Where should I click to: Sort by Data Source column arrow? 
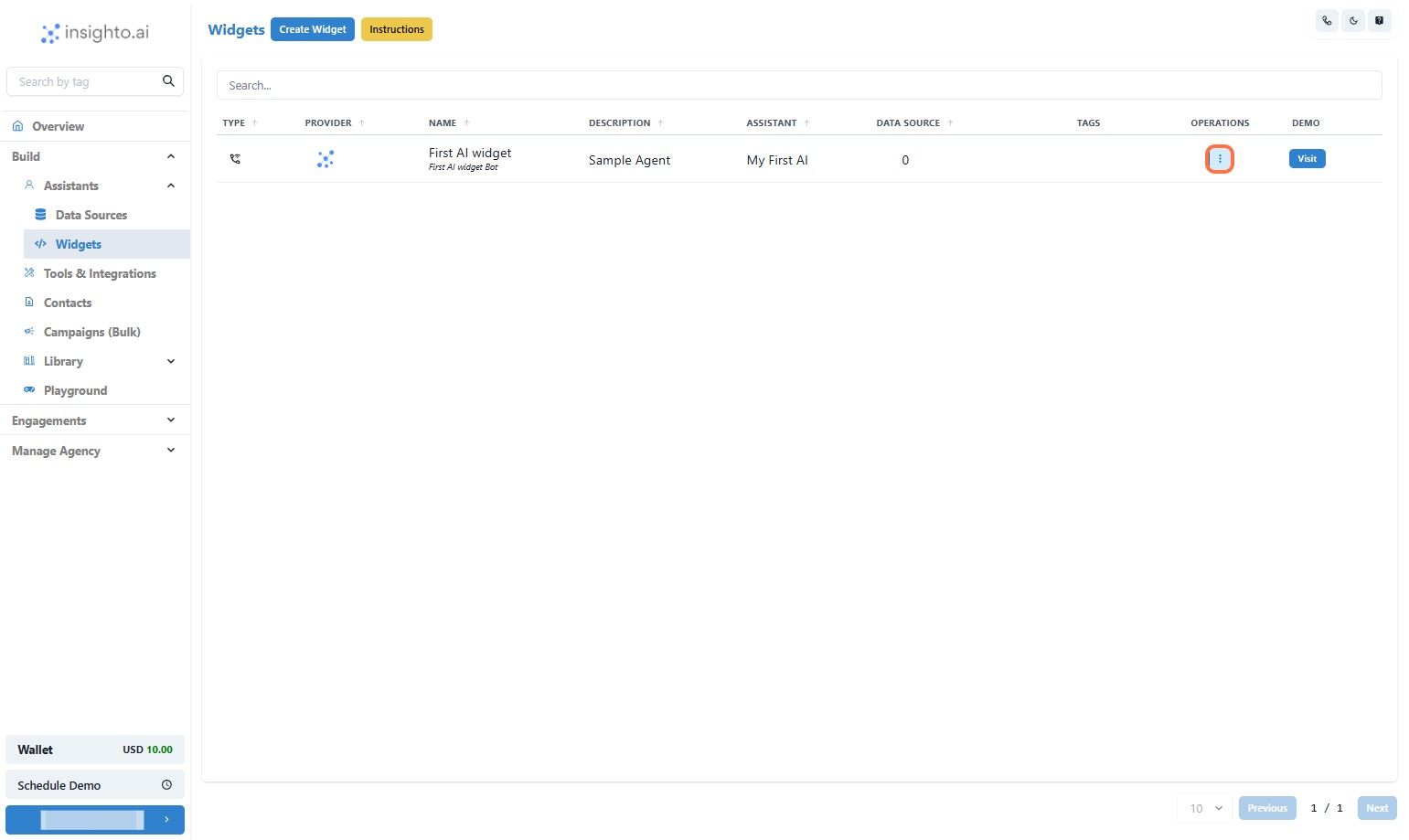tap(950, 122)
